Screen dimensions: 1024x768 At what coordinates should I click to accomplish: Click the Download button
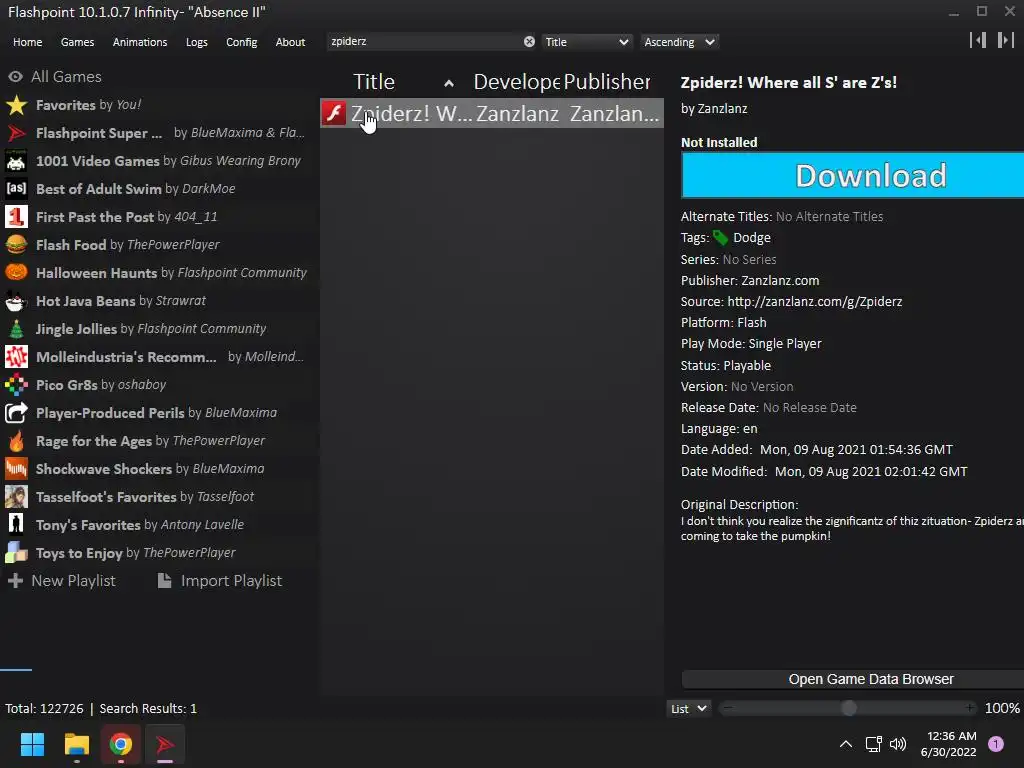(852, 175)
